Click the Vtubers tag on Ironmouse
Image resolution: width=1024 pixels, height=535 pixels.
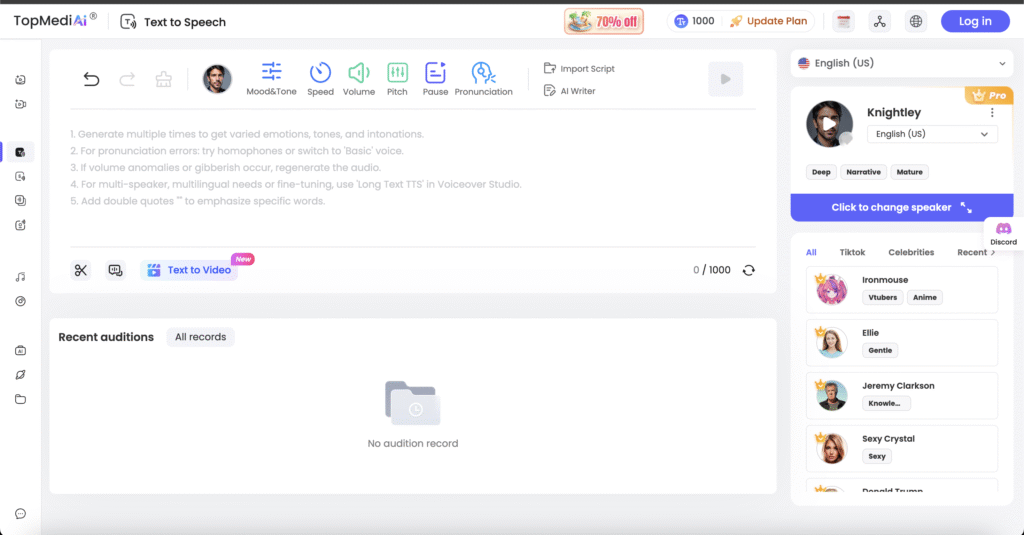(882, 297)
